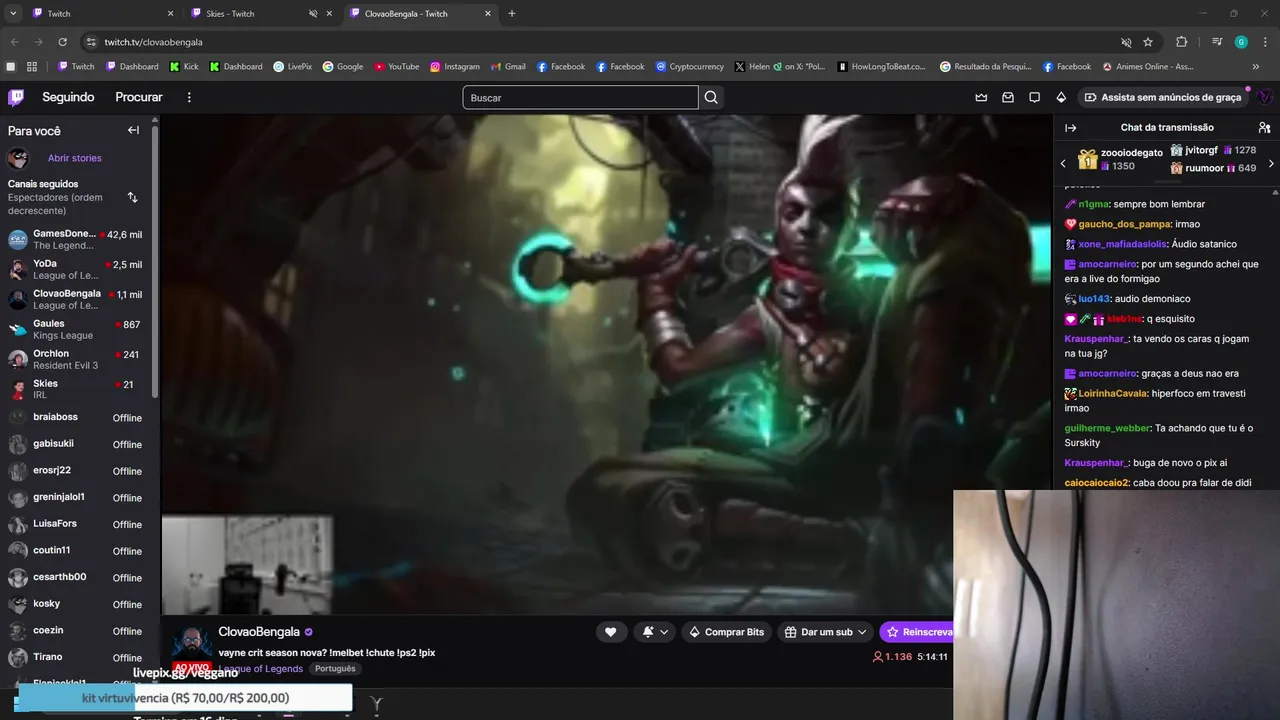This screenshot has width=1280, height=720.
Task: Switch to the Skies - Twitch tab
Action: coord(260,14)
